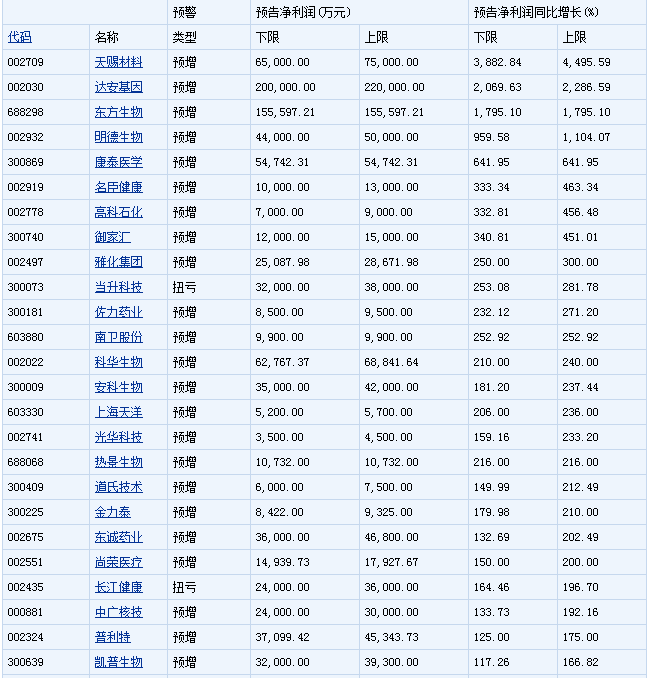Open the 东诚药业 stock link
Screen dimensions: 650x678
click(118, 537)
